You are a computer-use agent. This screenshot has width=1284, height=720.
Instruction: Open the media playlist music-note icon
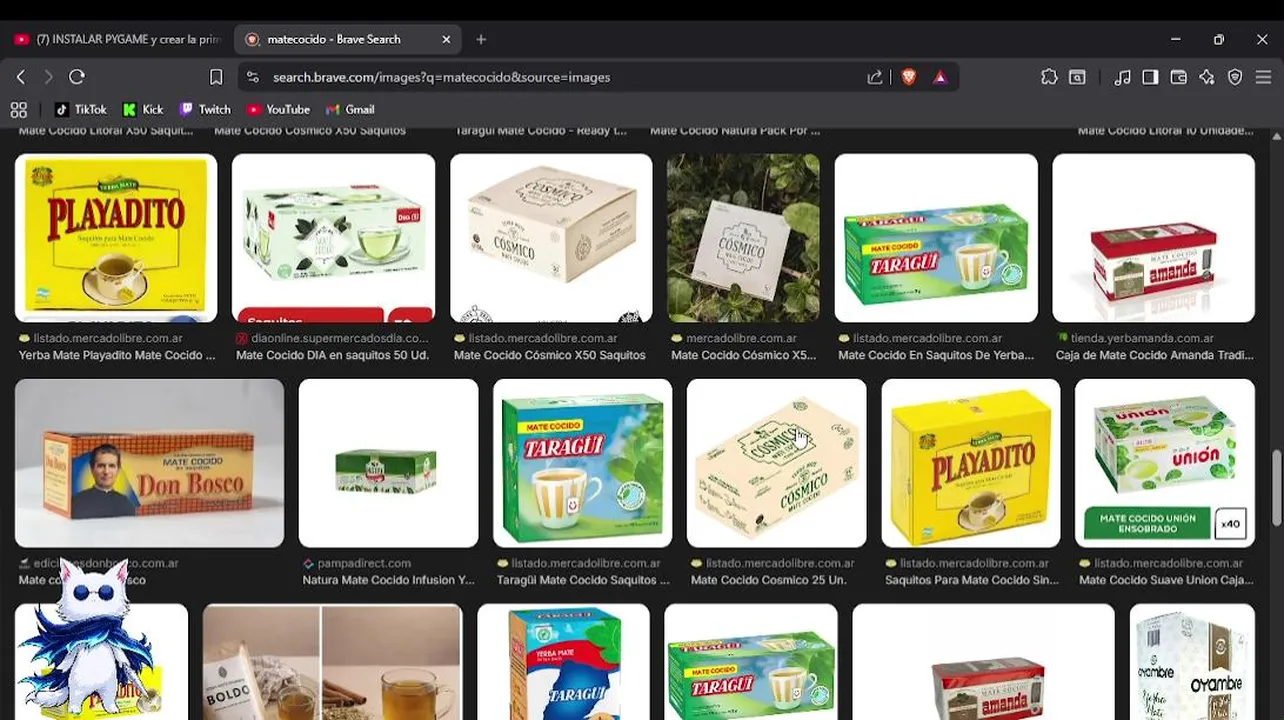point(1123,77)
